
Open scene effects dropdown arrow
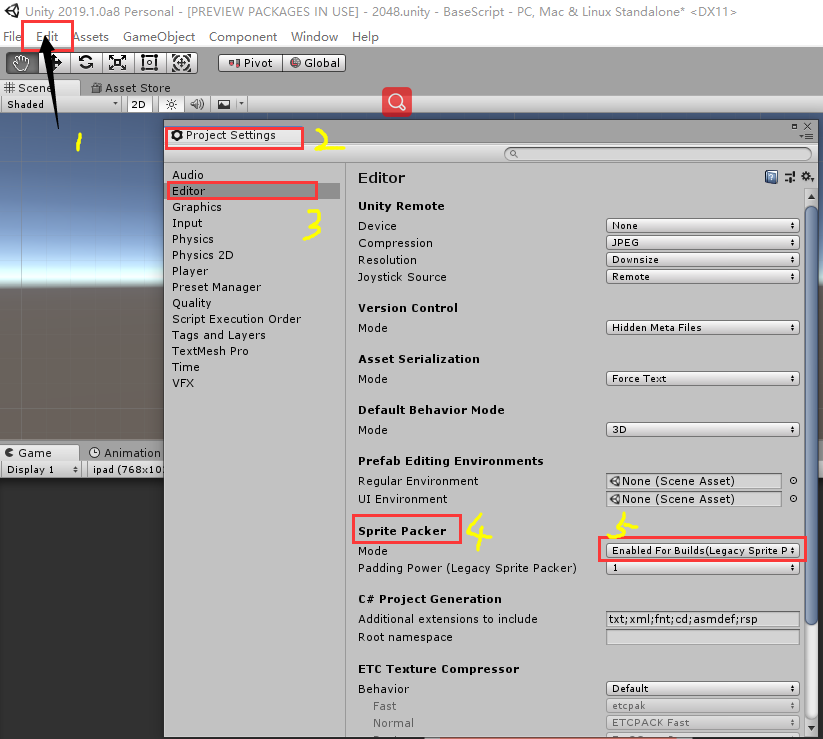tap(241, 104)
